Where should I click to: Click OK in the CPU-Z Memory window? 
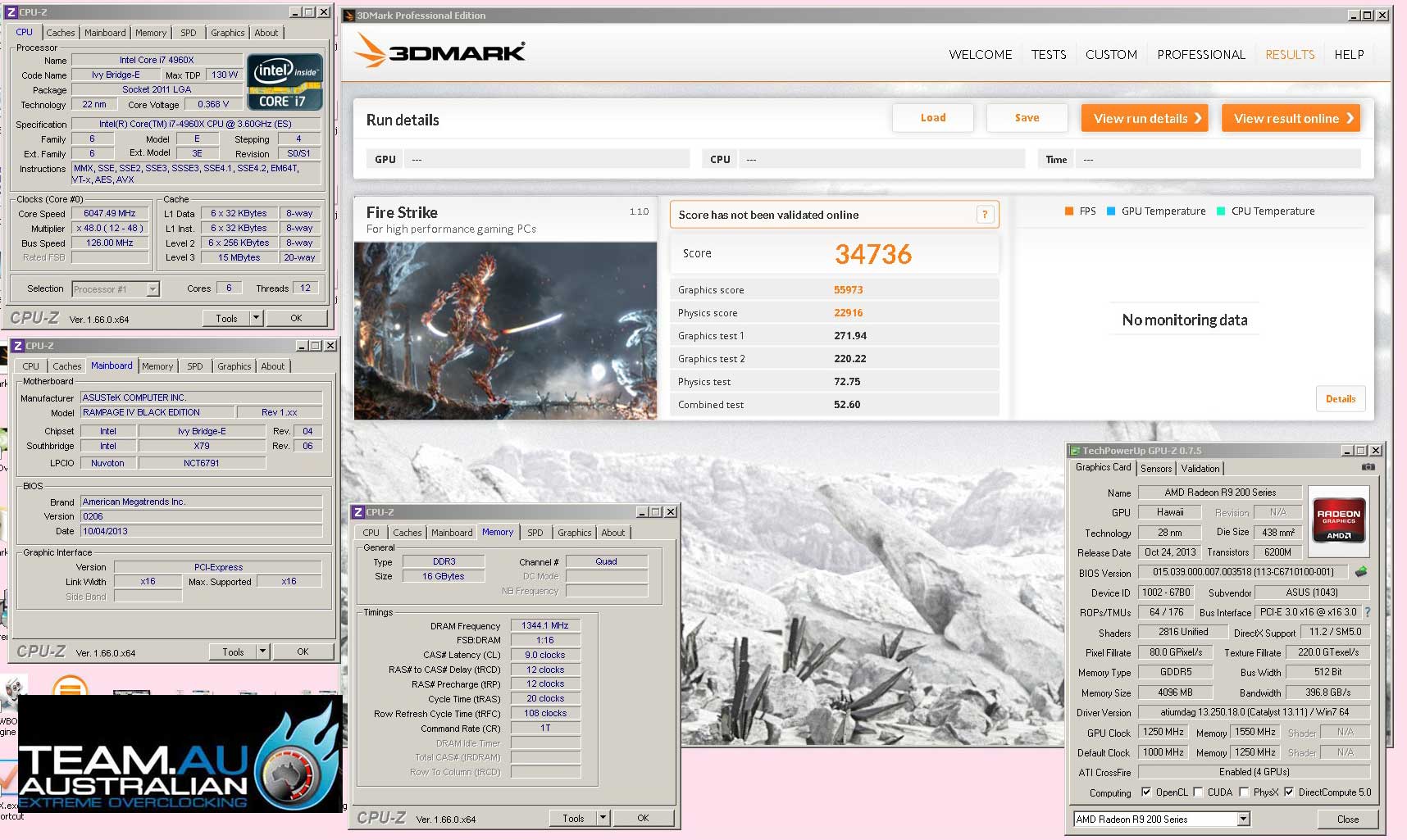point(643,818)
